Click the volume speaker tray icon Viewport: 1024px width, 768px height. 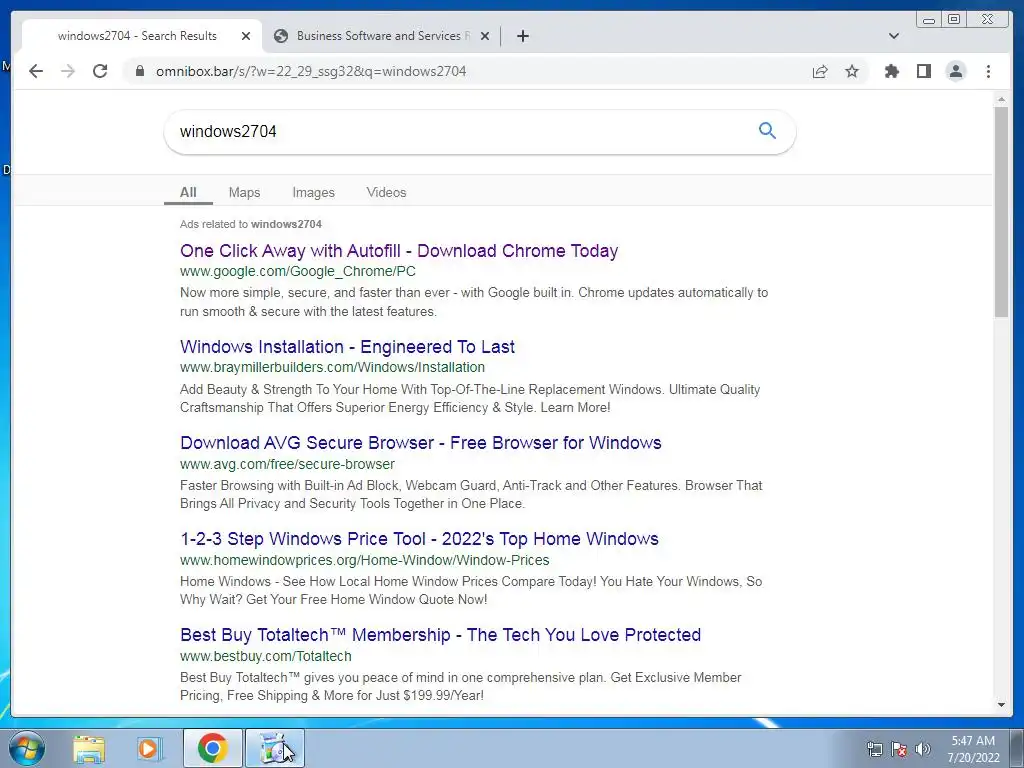923,749
